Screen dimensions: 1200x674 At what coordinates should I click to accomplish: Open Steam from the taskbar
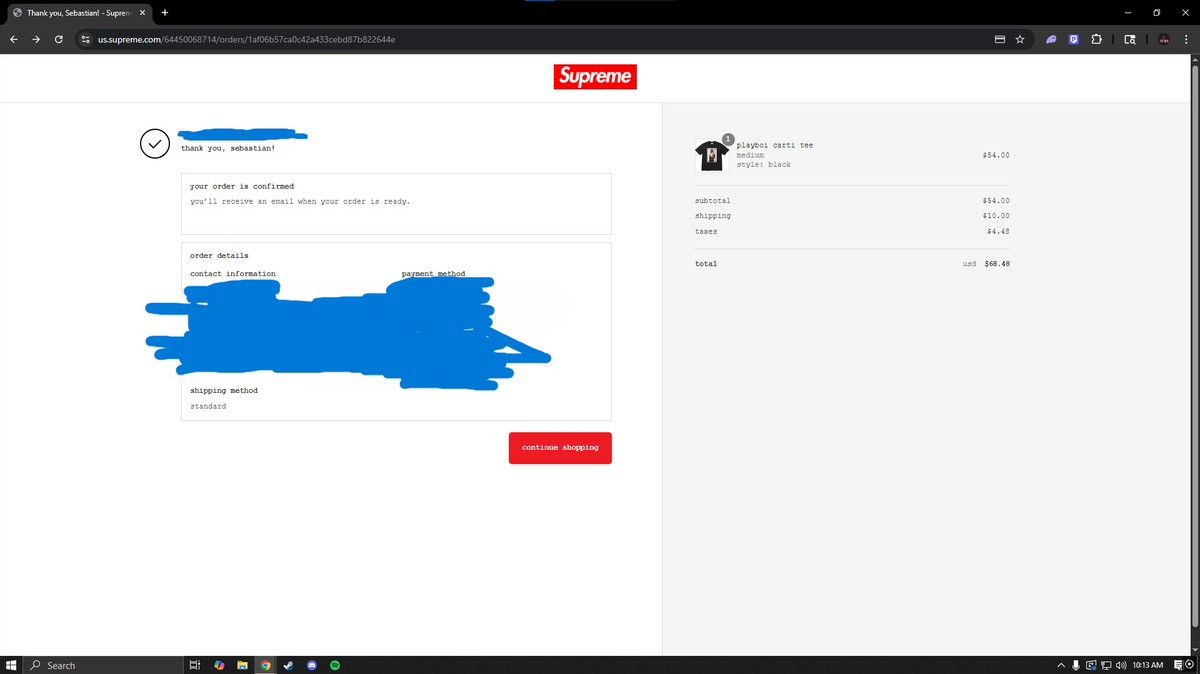point(289,665)
